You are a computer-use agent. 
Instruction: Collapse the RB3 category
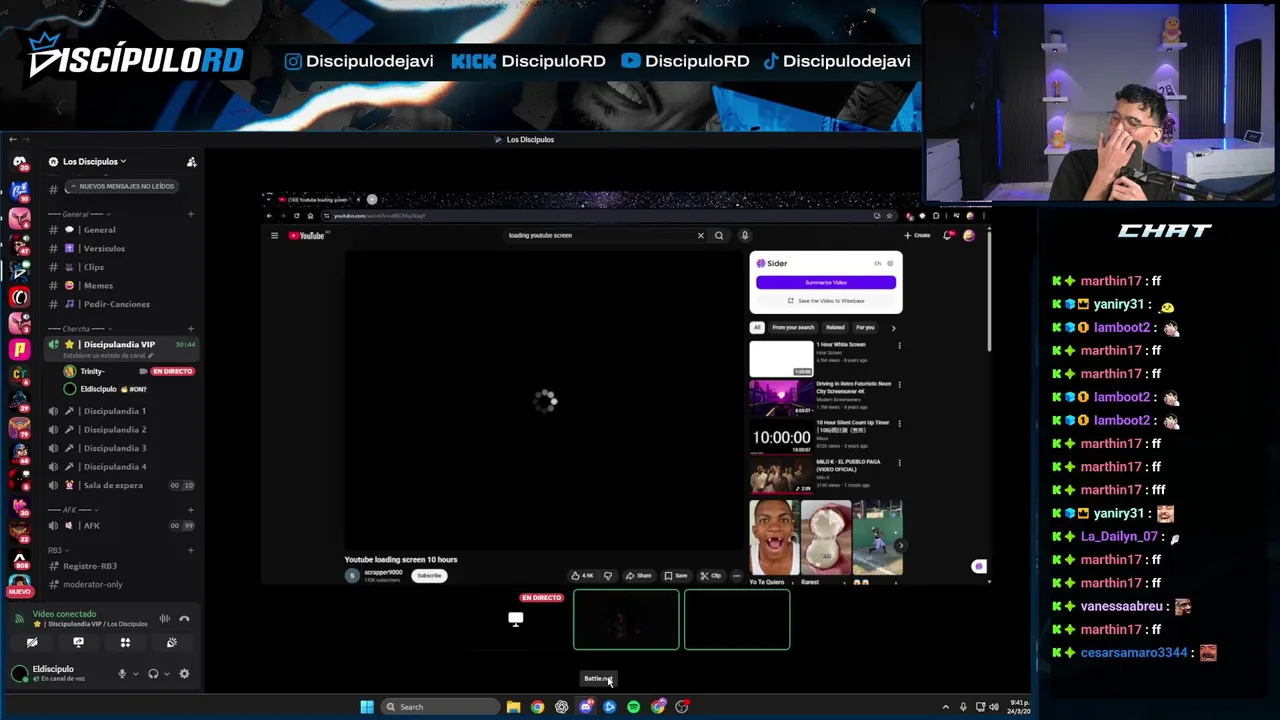[x=60, y=550]
